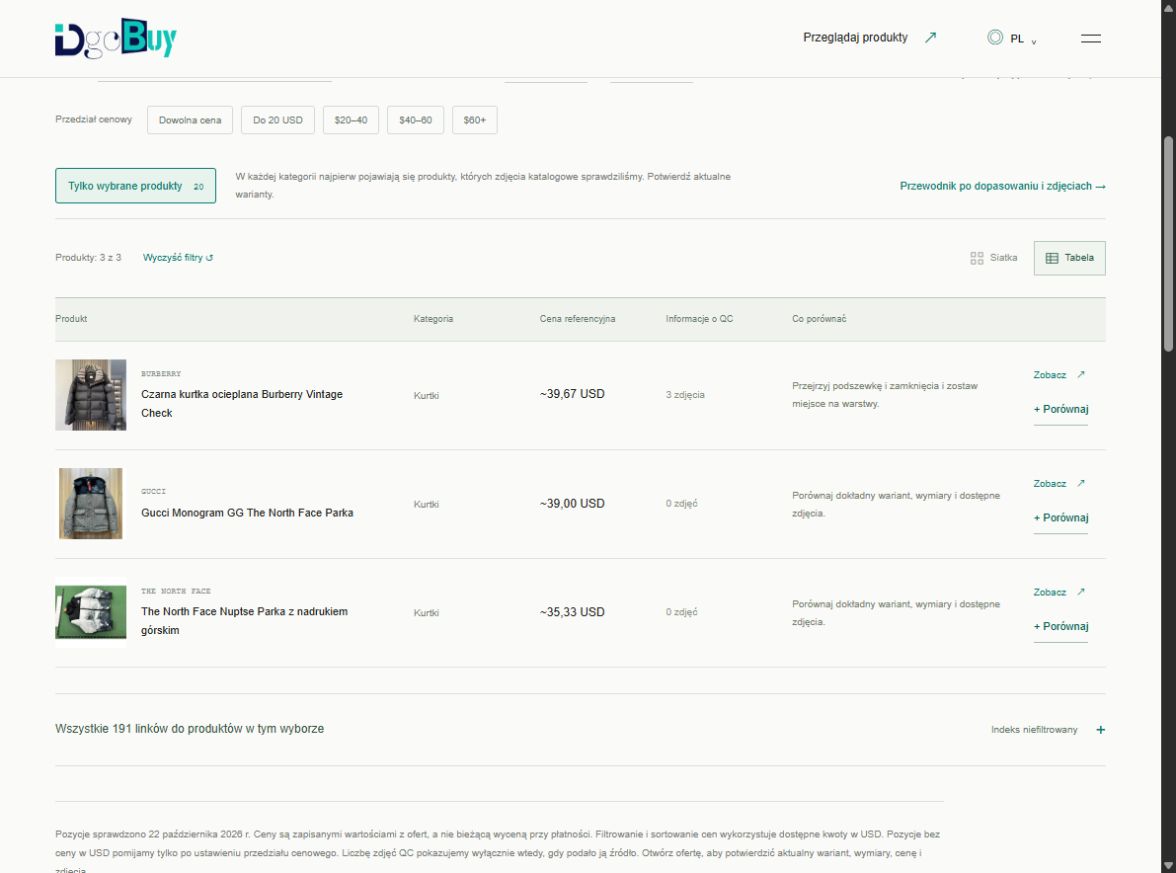Click the ~39,67 USD price cell

[x=572, y=394]
